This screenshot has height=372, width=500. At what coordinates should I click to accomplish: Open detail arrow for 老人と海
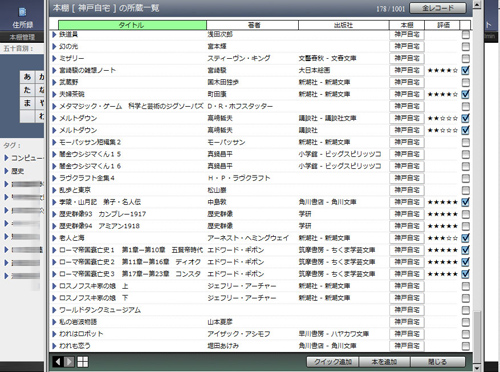(x=54, y=238)
